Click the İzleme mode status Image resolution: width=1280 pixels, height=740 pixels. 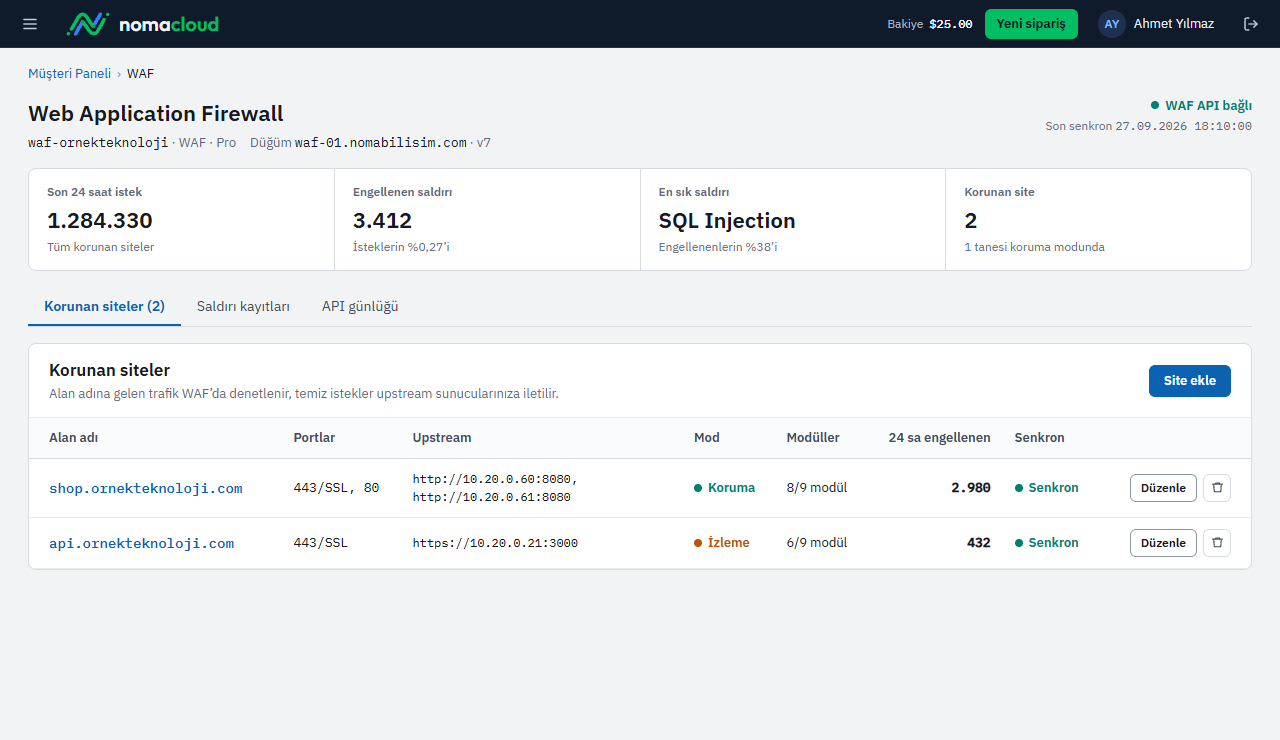(x=722, y=543)
